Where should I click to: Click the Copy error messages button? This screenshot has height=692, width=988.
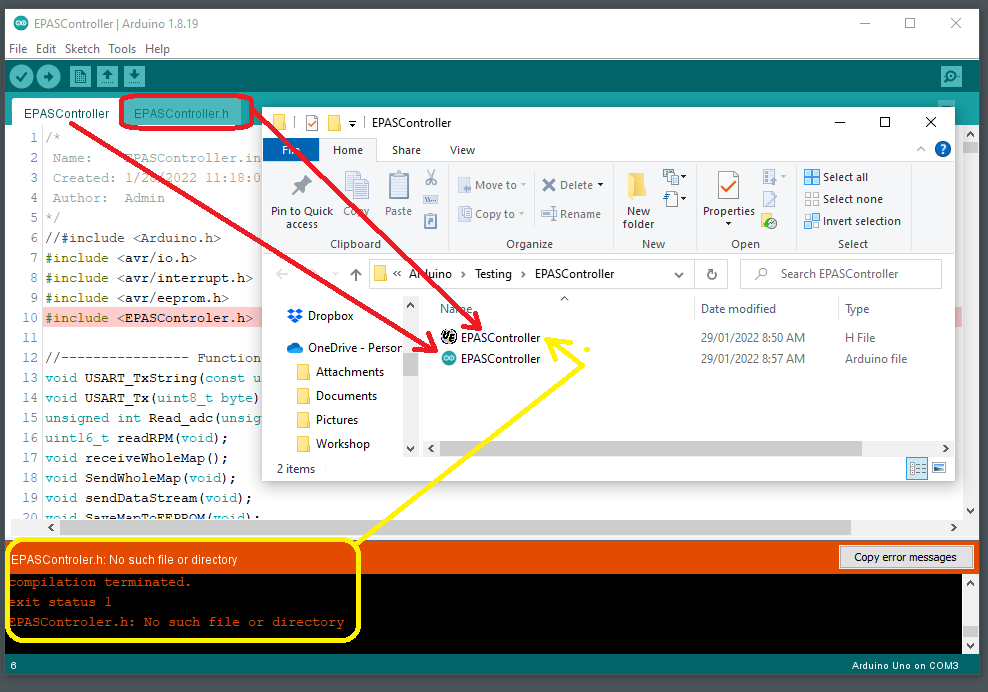tap(906, 557)
